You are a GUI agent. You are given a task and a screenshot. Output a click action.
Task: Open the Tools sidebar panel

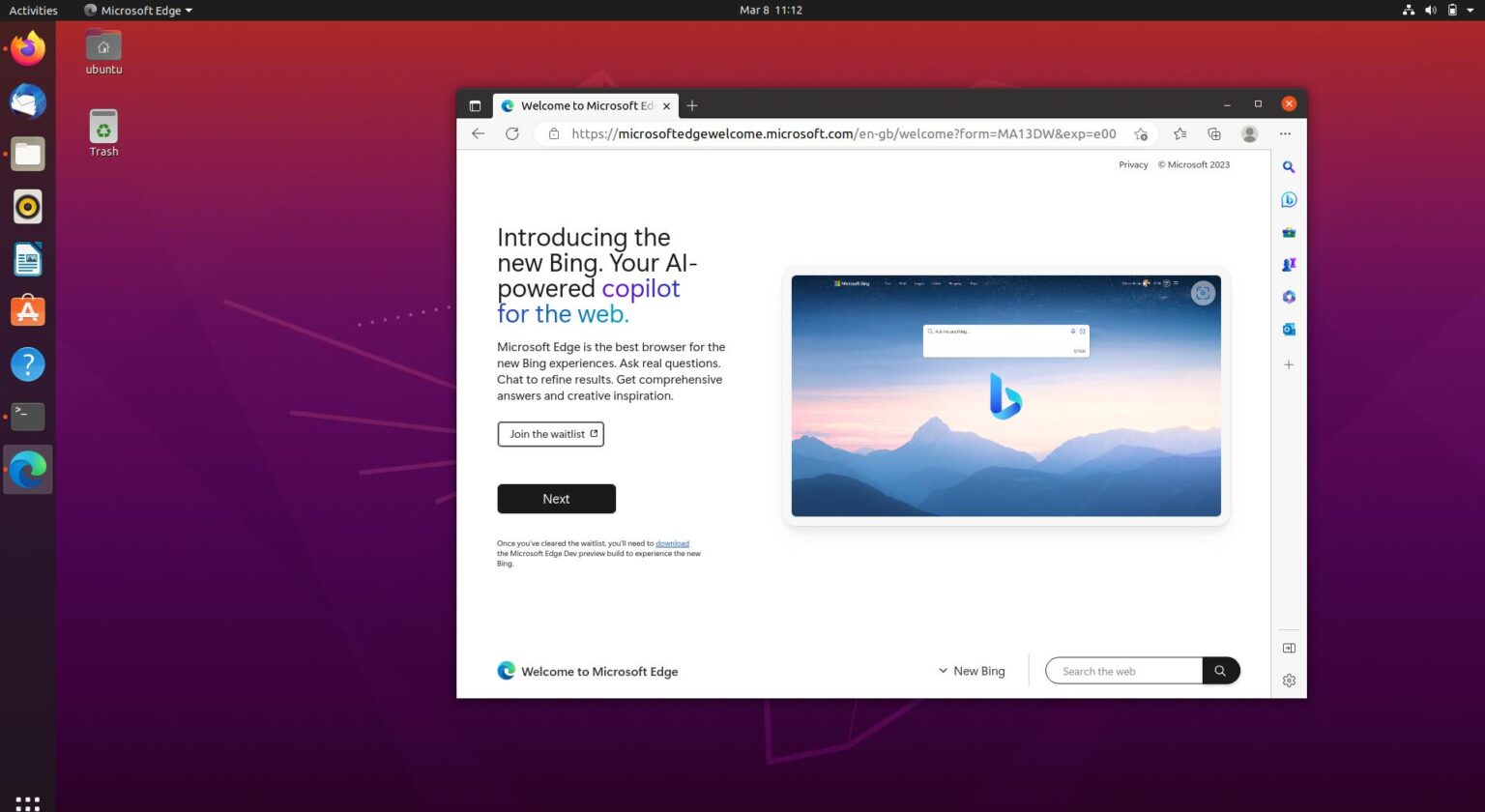coord(1289,232)
